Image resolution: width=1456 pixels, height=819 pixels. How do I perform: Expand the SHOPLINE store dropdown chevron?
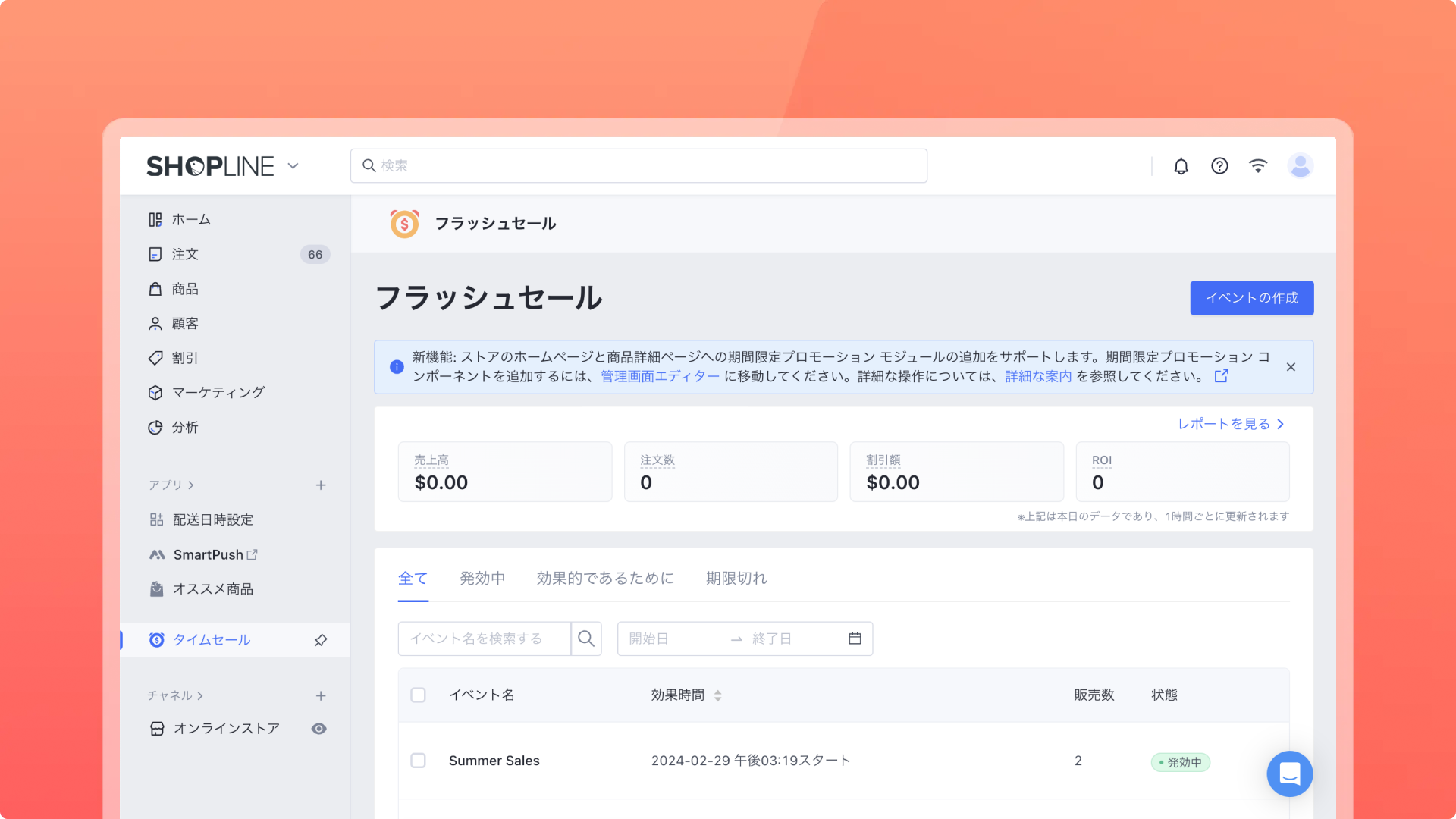tap(293, 166)
